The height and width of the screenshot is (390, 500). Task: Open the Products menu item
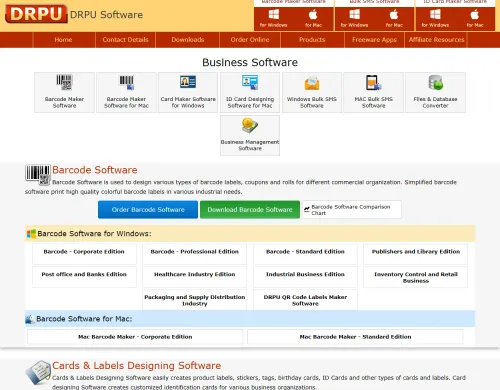point(312,40)
